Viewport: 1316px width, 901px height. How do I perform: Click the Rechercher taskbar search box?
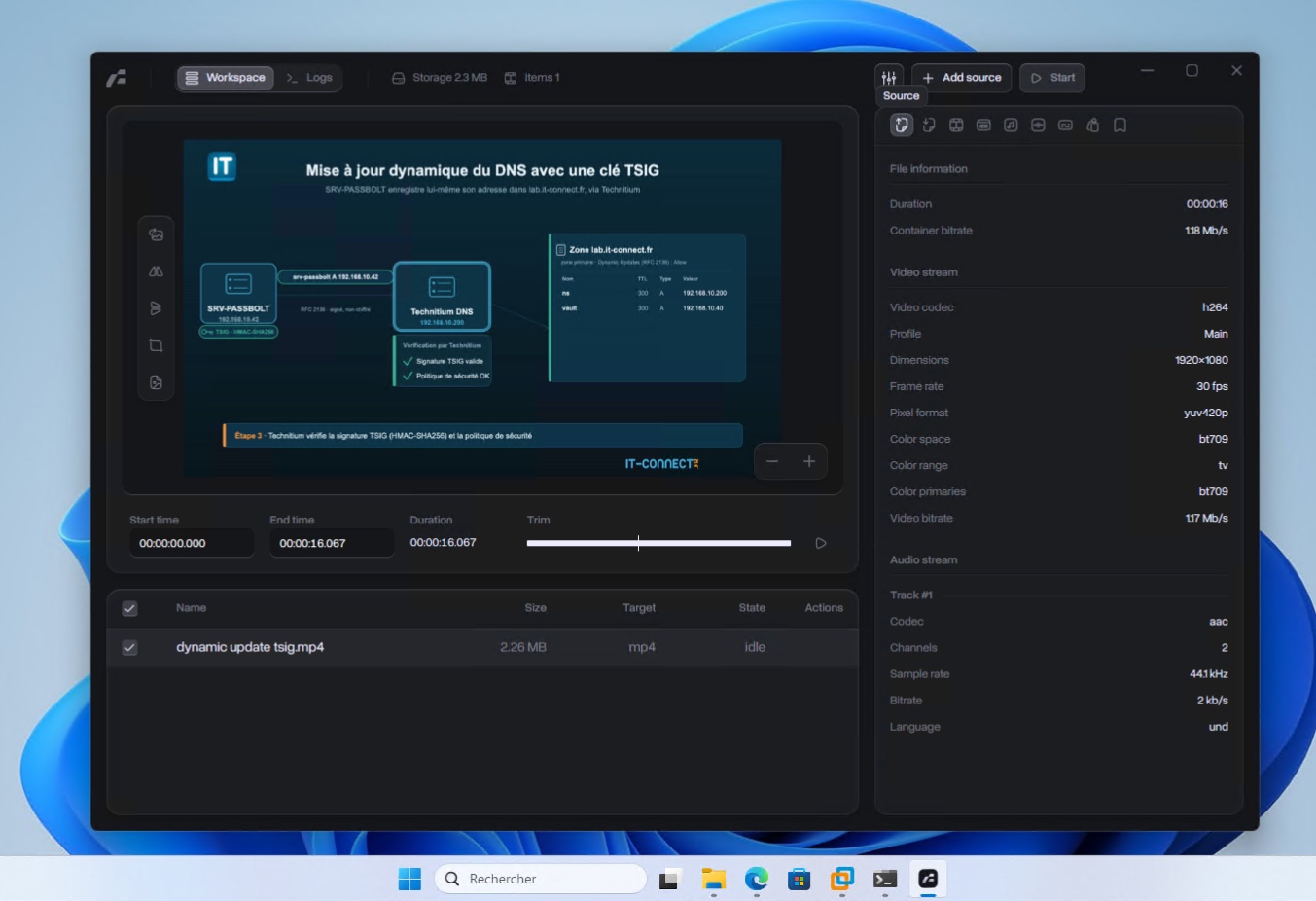[x=541, y=879]
